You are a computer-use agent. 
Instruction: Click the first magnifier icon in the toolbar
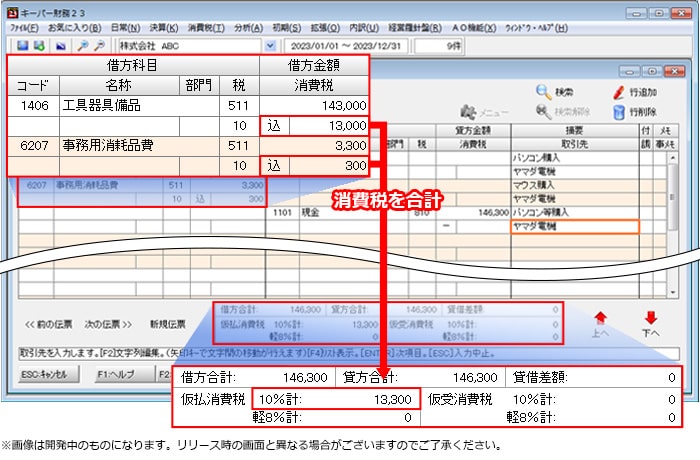[x=83, y=46]
